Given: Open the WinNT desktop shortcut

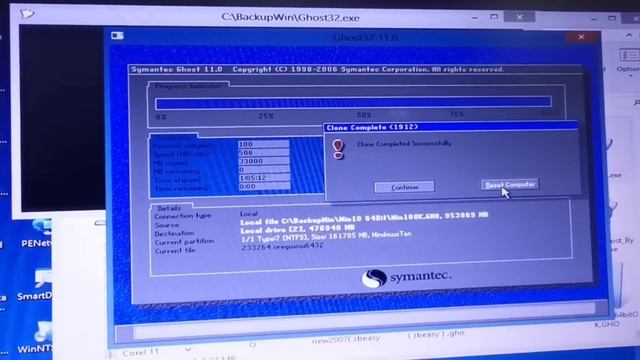Looking at the screenshot, I should coord(36,338).
